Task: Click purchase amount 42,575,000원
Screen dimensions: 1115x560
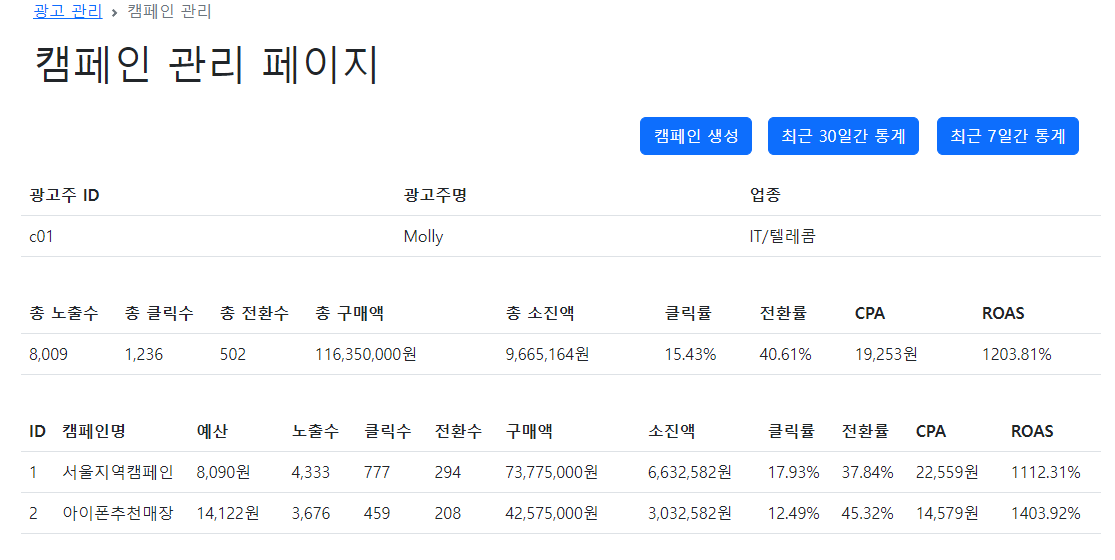Action: click(551, 514)
